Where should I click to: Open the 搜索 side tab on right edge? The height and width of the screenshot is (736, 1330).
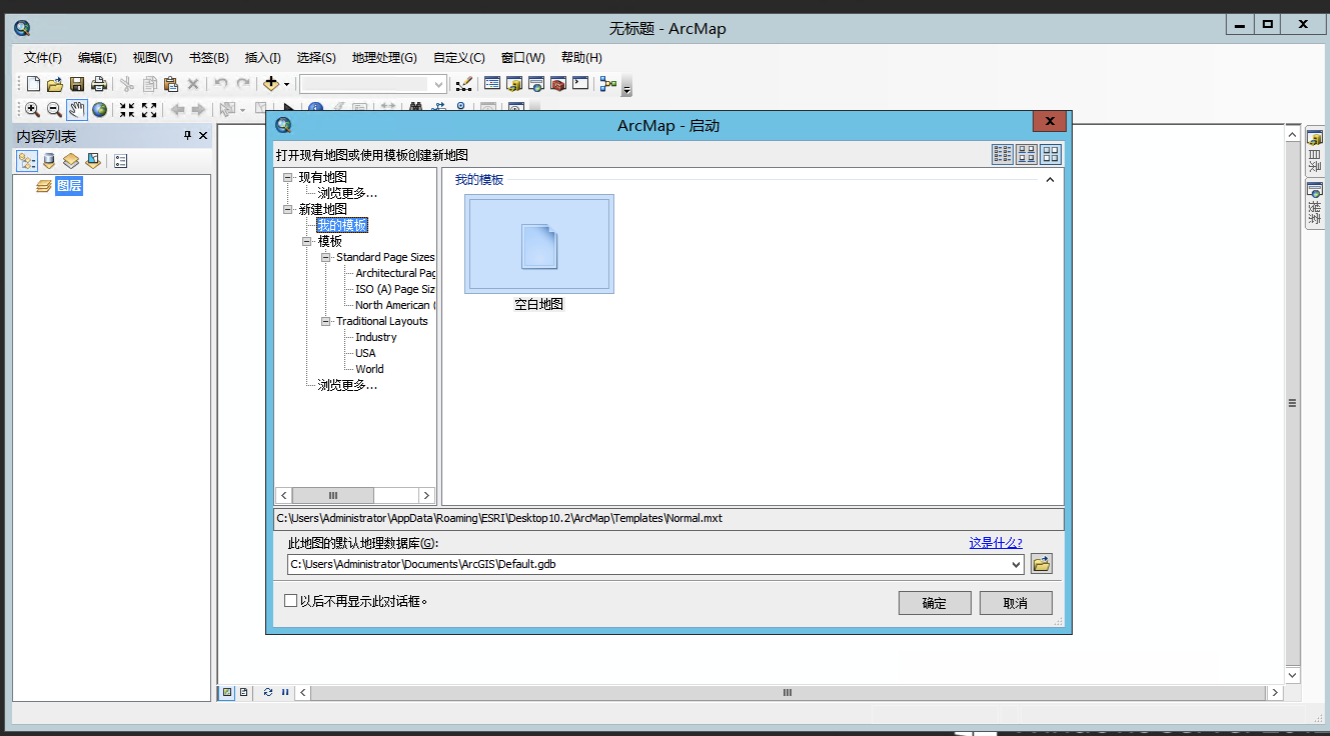pos(1315,205)
